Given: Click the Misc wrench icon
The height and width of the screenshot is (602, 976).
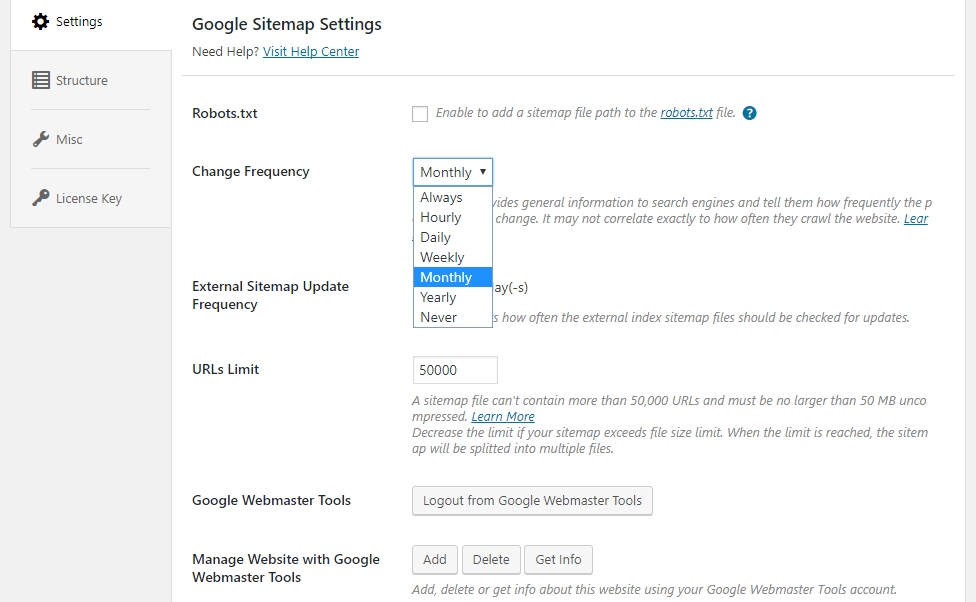Looking at the screenshot, I should pyautogui.click(x=40, y=139).
